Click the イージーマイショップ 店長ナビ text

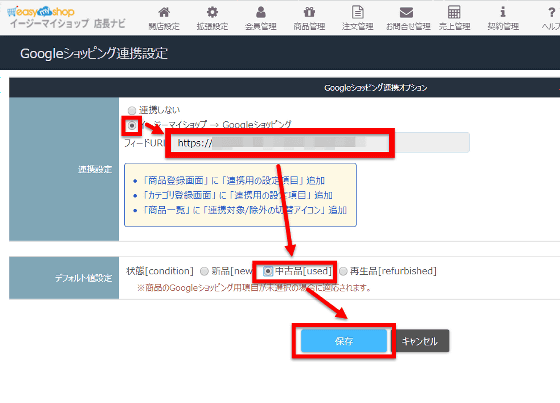click(68, 24)
